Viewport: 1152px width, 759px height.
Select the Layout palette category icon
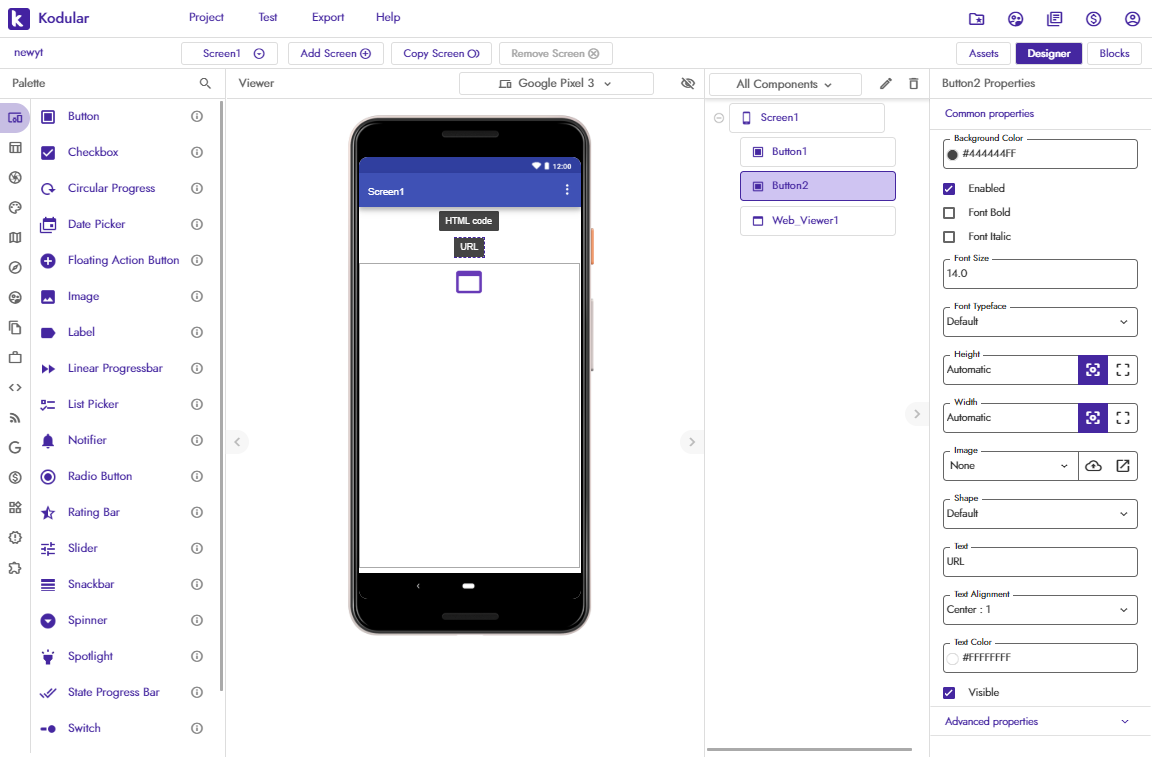(x=15, y=148)
